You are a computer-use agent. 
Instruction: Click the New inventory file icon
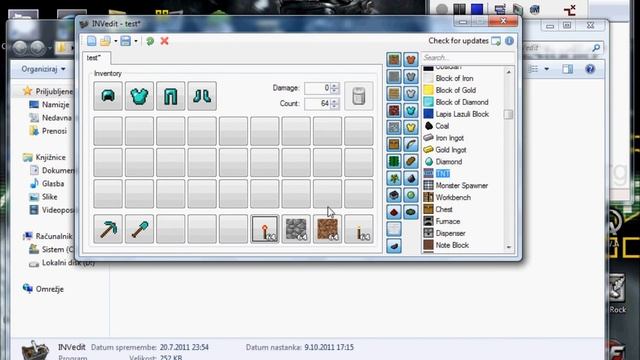click(91, 41)
